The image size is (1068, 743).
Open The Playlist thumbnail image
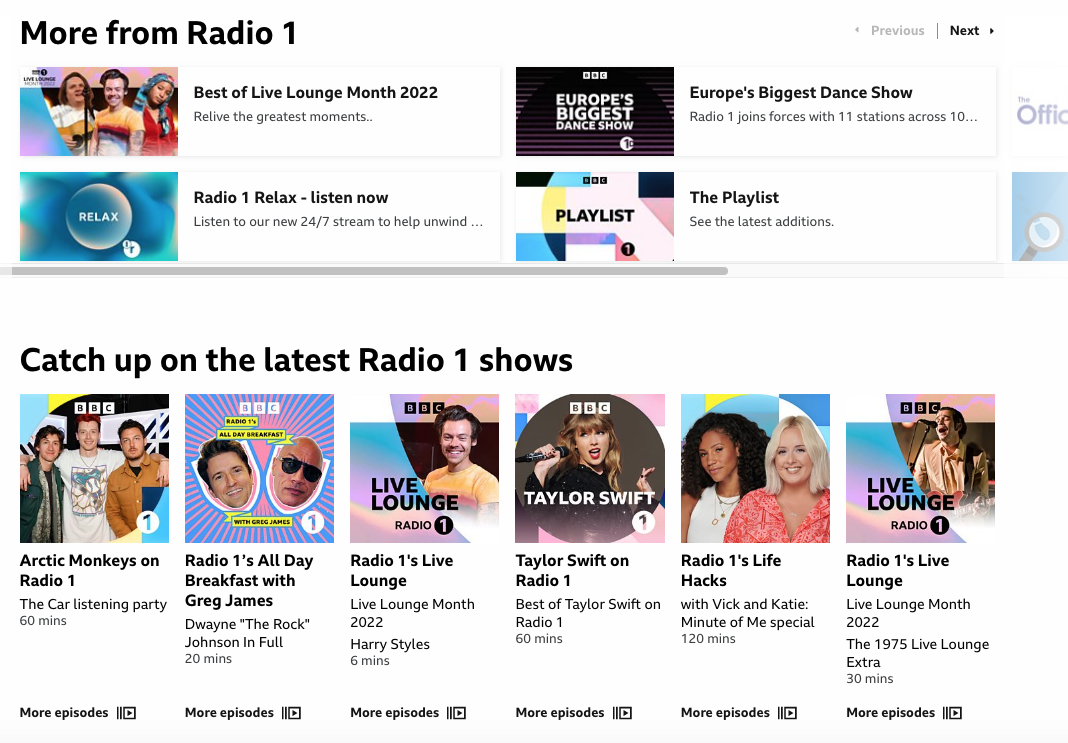click(x=595, y=217)
